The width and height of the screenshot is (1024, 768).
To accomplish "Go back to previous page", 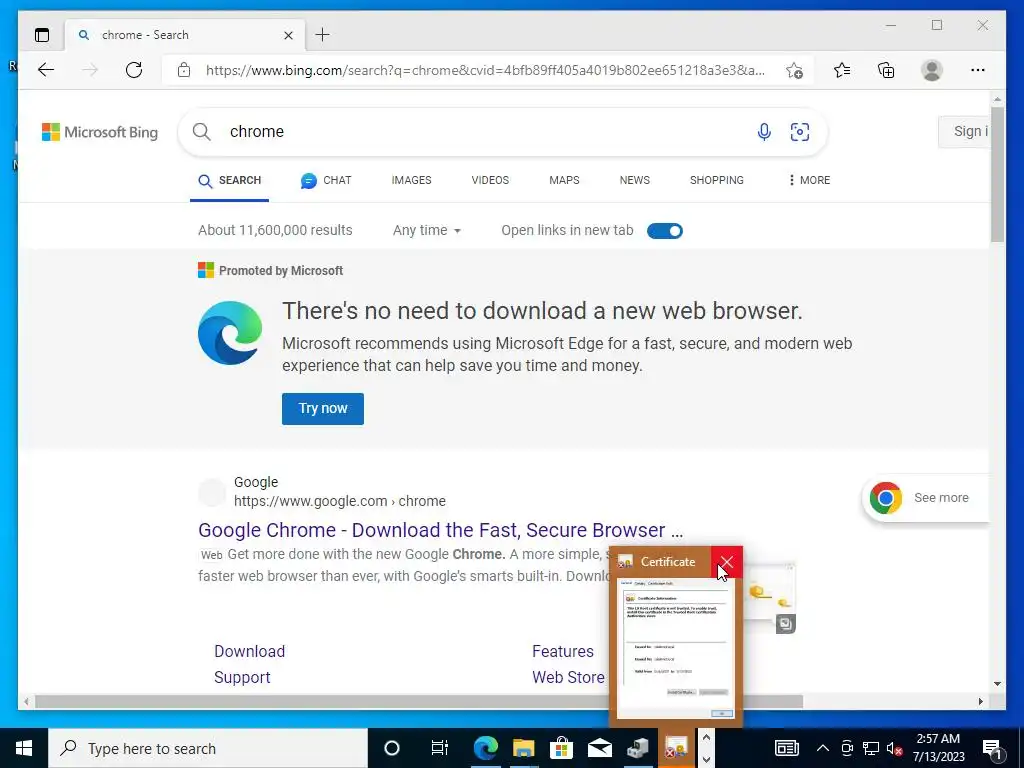I will tap(46, 70).
